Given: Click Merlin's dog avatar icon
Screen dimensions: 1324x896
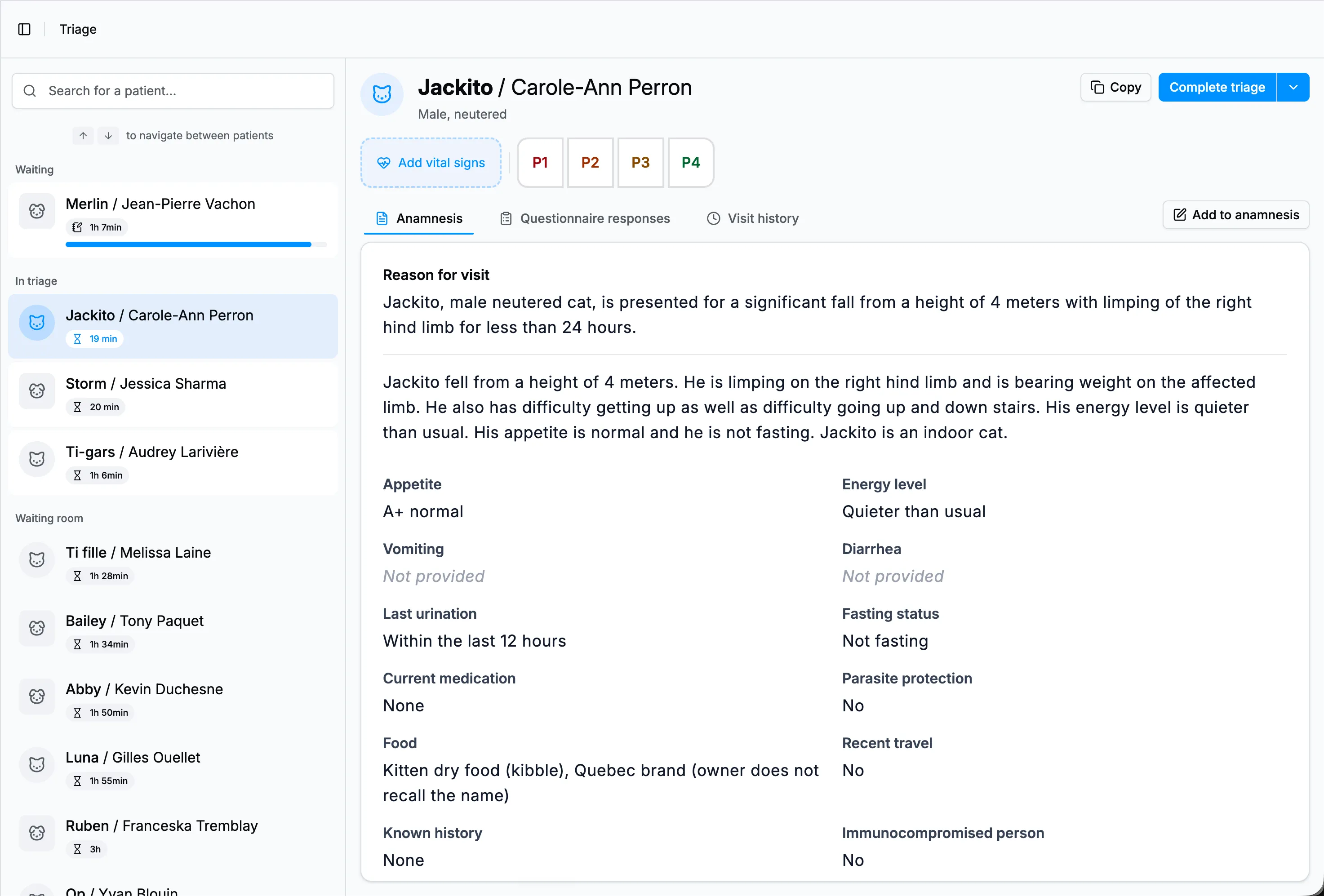Looking at the screenshot, I should point(37,211).
